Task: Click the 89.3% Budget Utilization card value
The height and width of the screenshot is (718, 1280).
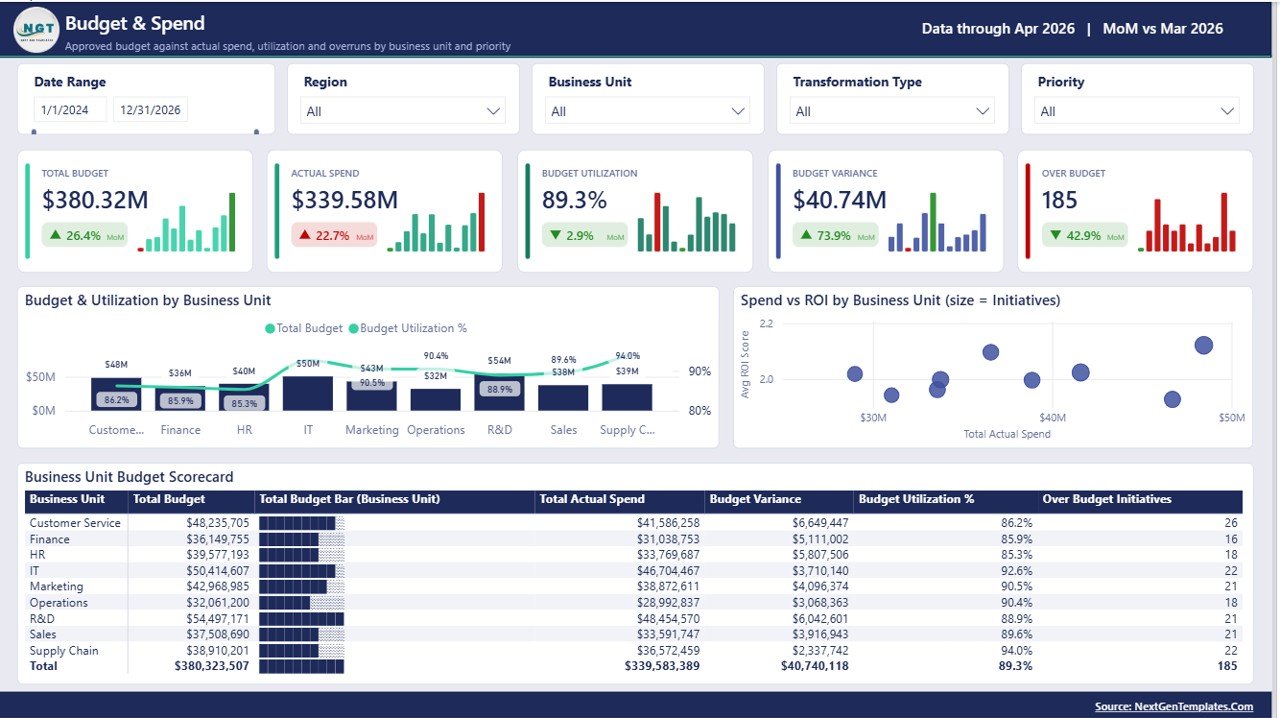Action: pyautogui.click(x=574, y=200)
